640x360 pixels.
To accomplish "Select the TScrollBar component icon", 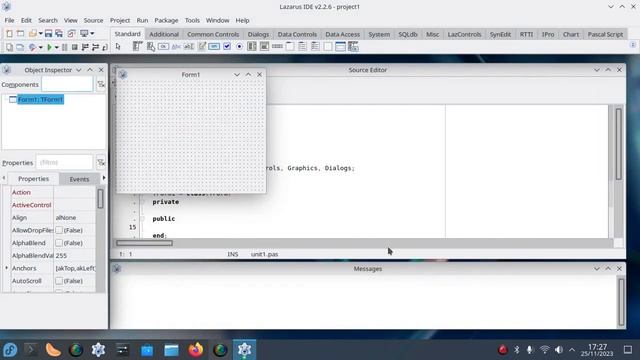I will 277,47.
